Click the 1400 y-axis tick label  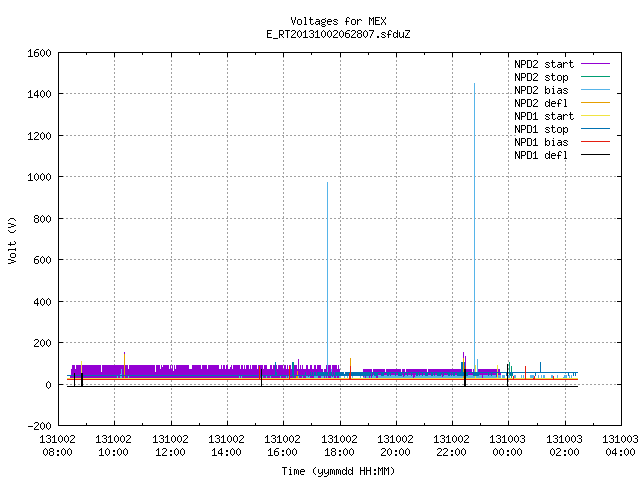tap(39, 94)
